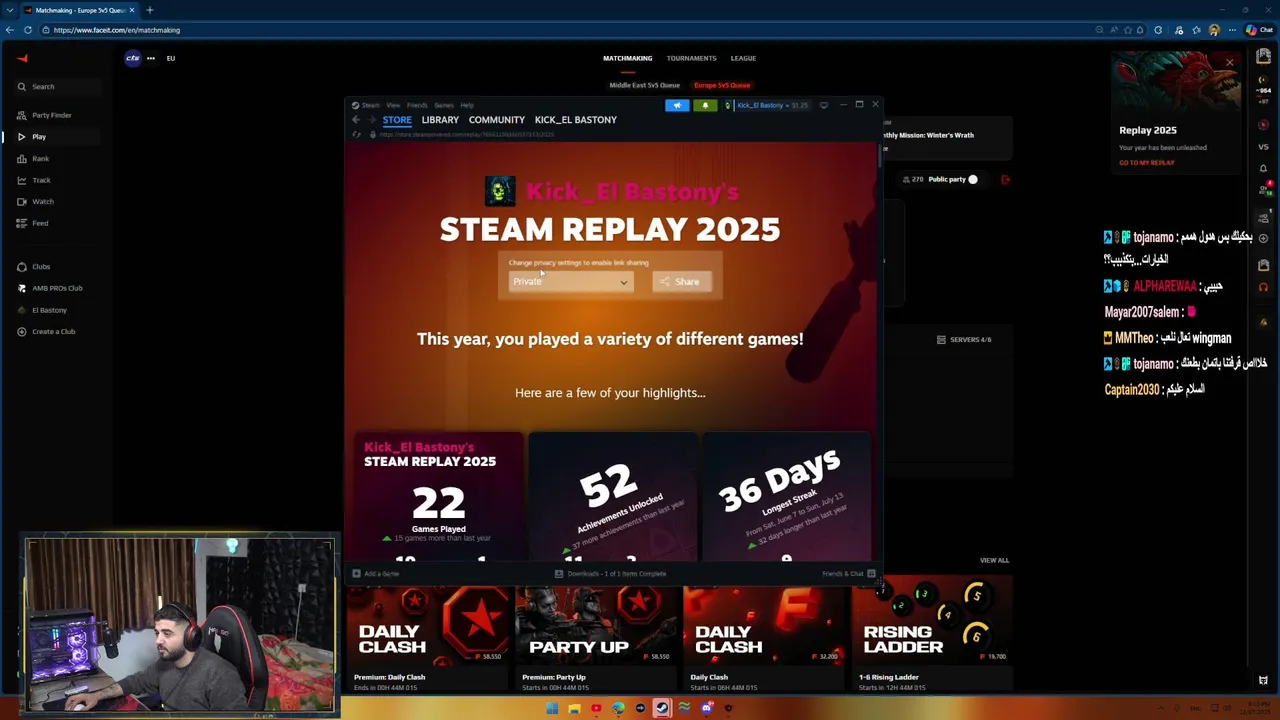Click browser back arrow
The width and height of the screenshot is (1280, 720).
click(10, 30)
